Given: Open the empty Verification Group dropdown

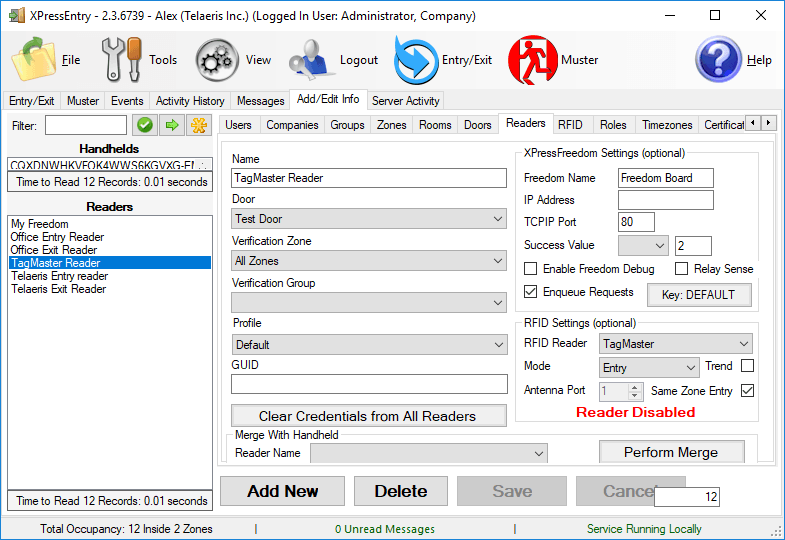Looking at the screenshot, I should pyautogui.click(x=369, y=302).
